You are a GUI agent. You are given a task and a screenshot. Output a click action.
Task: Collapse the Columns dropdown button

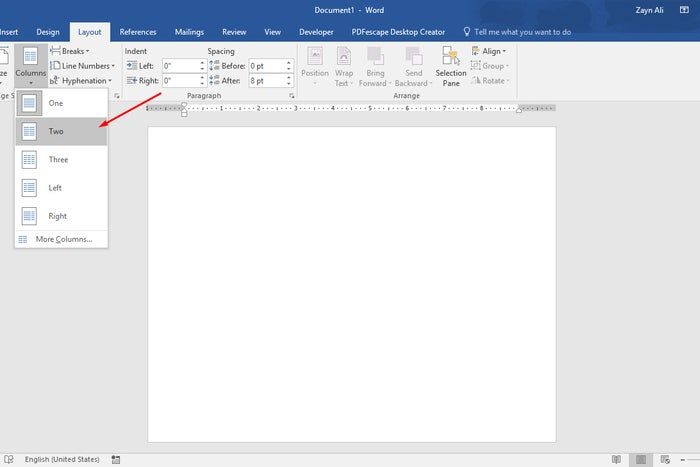(30, 67)
